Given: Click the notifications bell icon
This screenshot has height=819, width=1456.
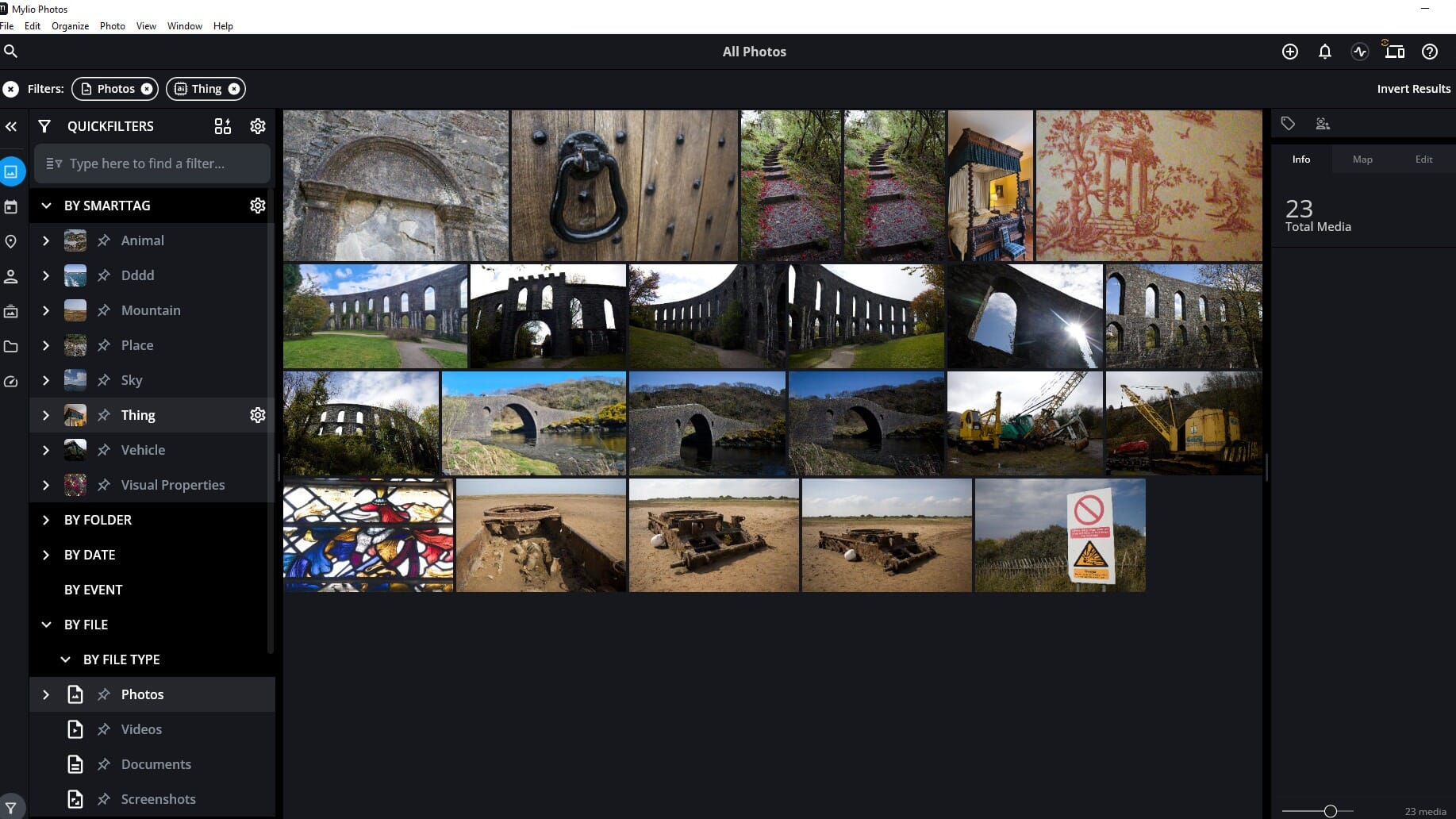Looking at the screenshot, I should 1324,51.
